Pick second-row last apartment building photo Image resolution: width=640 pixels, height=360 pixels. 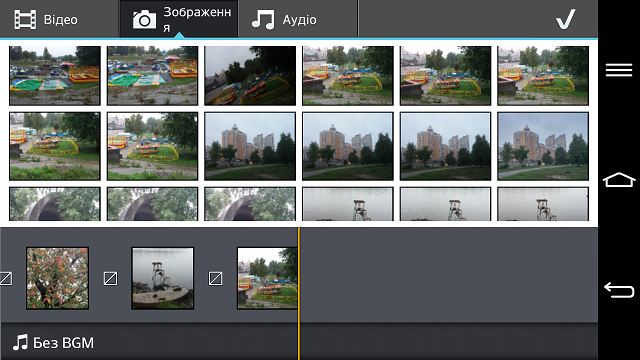543,146
